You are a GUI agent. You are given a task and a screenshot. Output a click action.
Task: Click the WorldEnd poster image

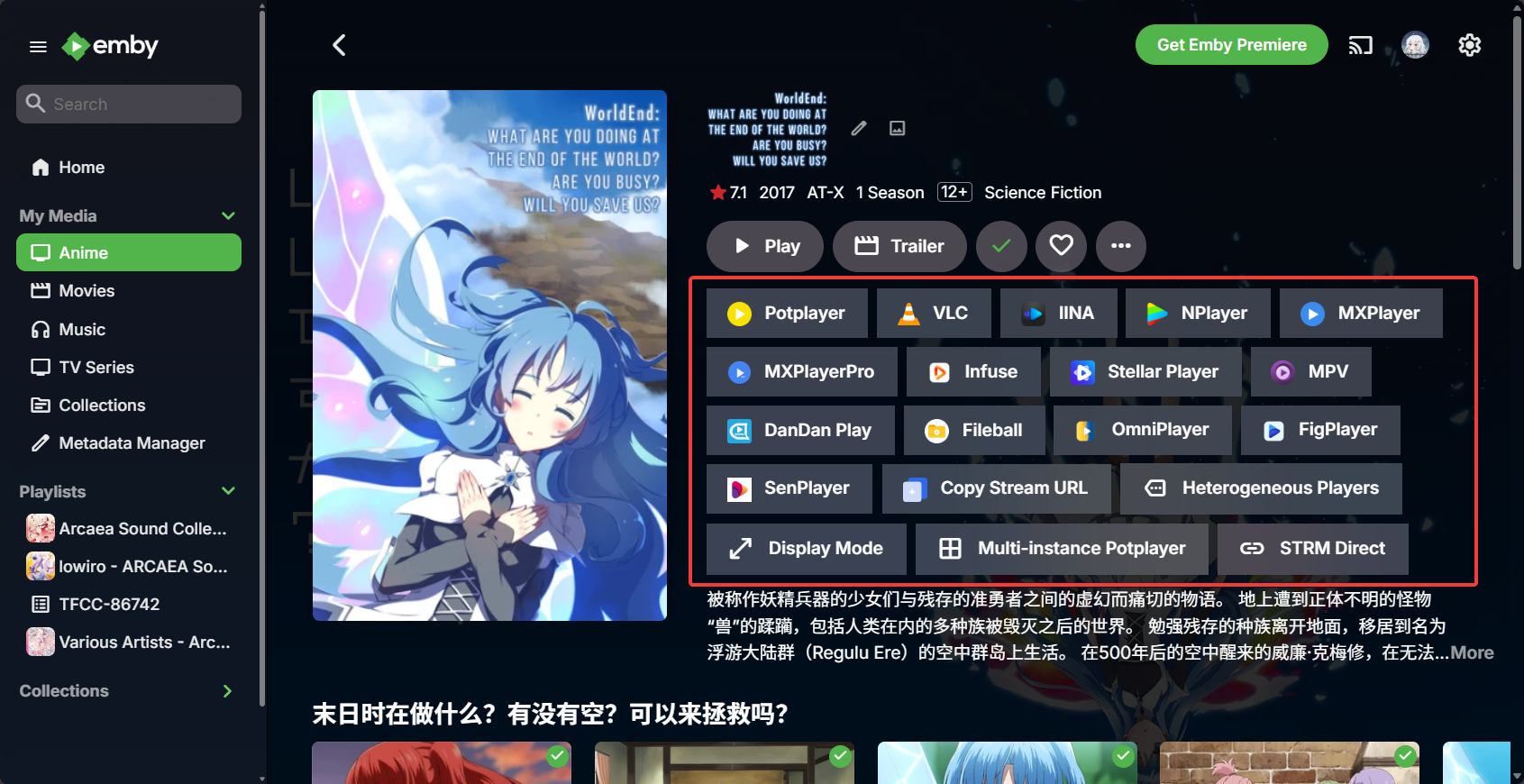[x=489, y=355]
